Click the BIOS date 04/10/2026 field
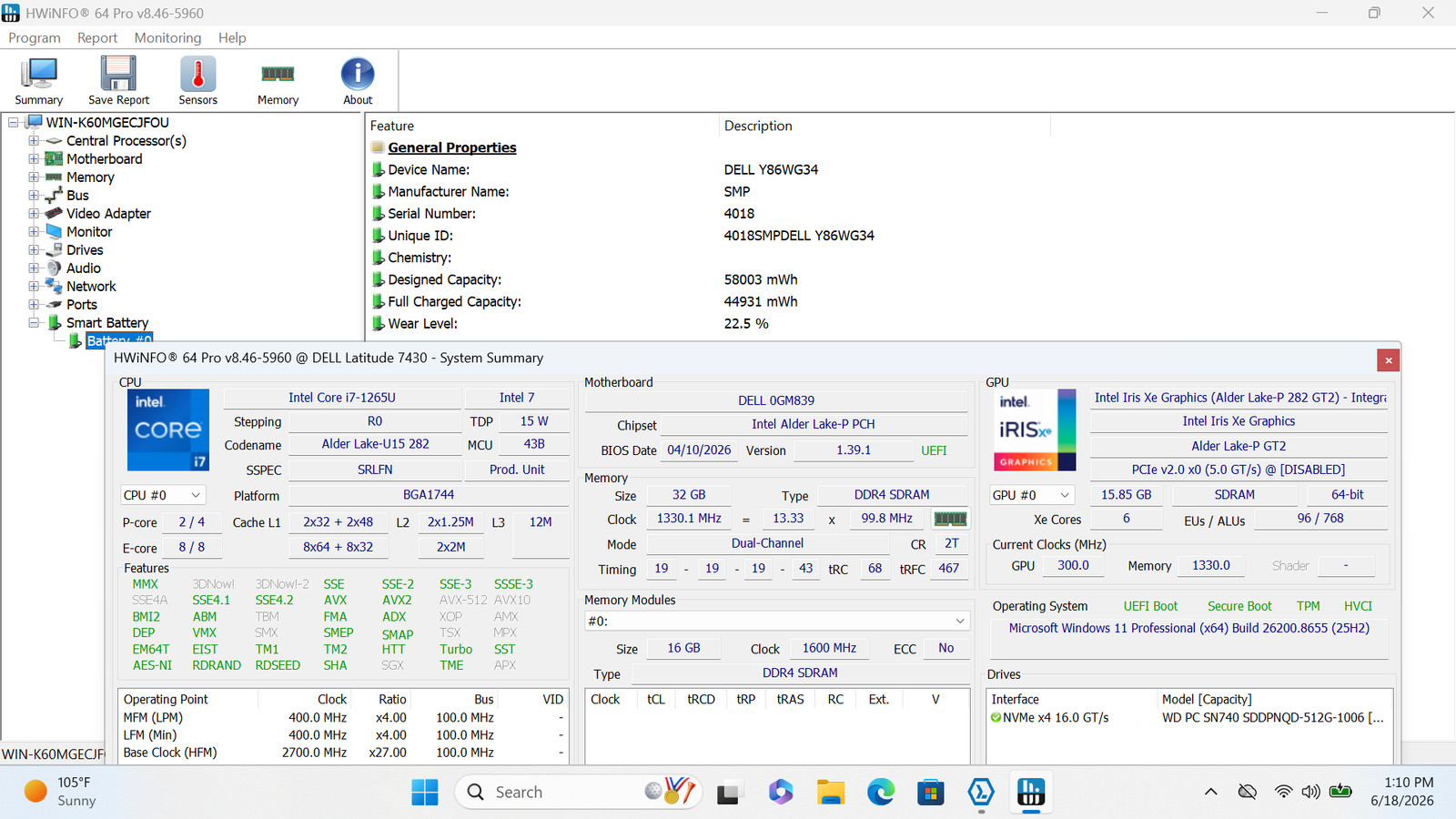The image size is (1456, 819). click(699, 450)
